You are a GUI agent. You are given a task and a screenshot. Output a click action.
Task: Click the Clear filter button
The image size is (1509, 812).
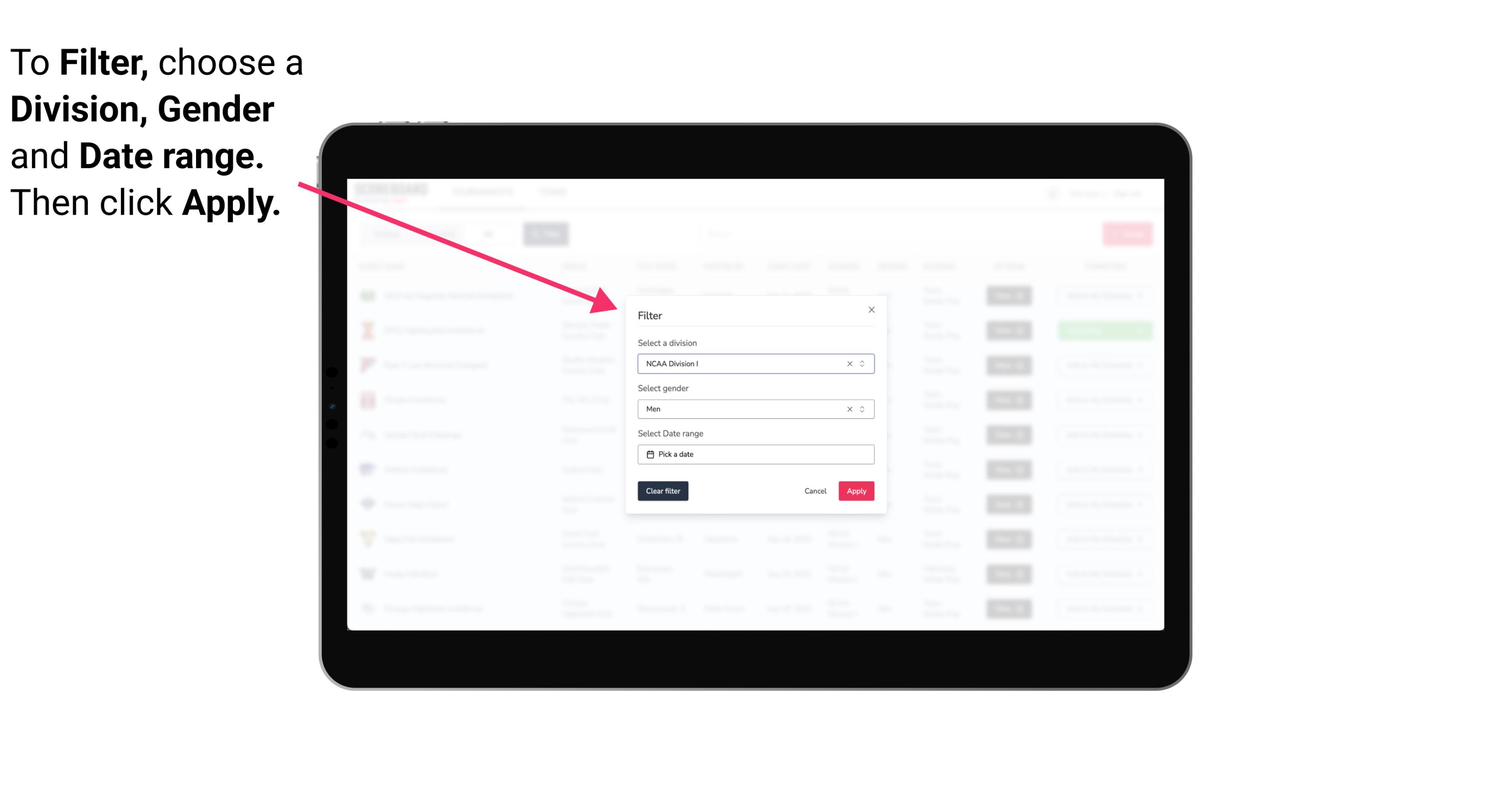pos(663,491)
